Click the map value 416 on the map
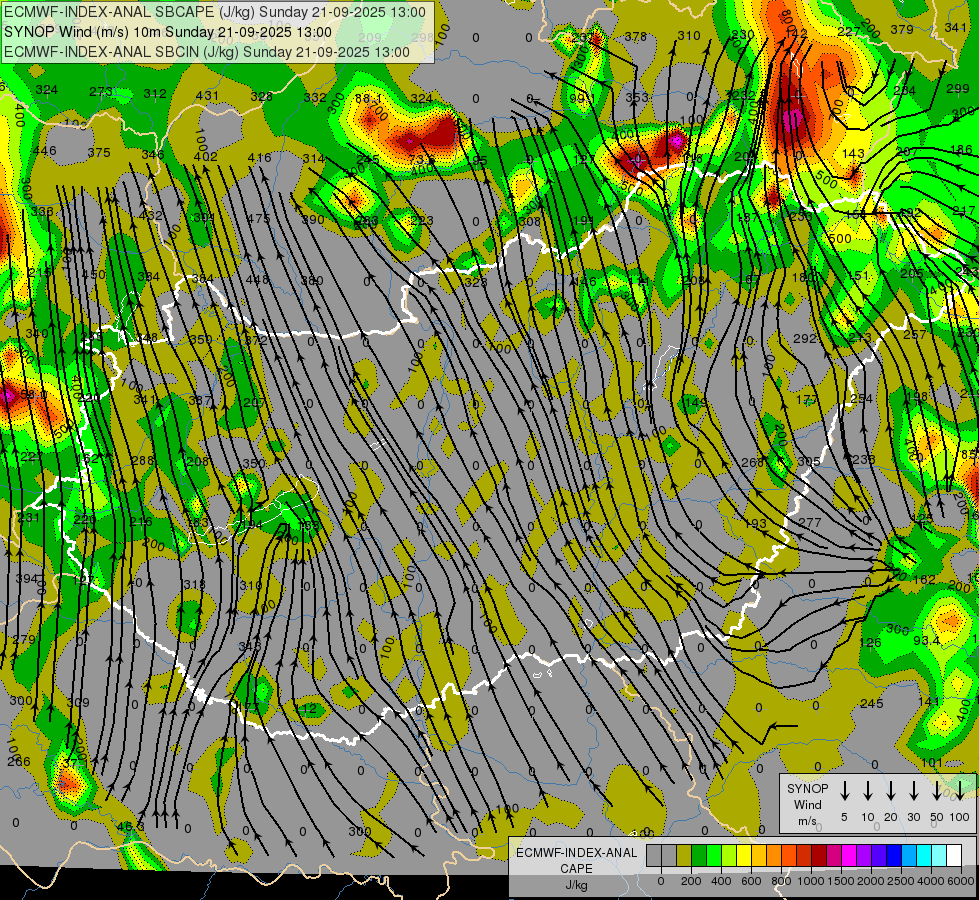Viewport: 979px width, 900px height. (260, 157)
